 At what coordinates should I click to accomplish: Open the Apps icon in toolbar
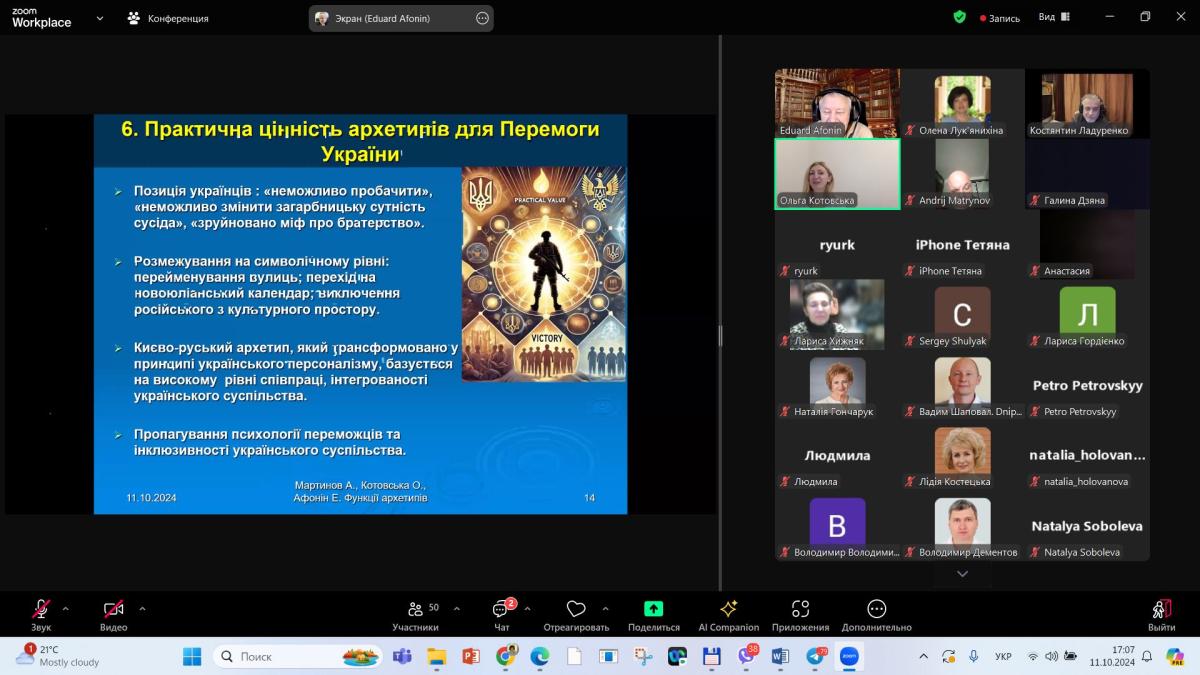tap(800, 609)
